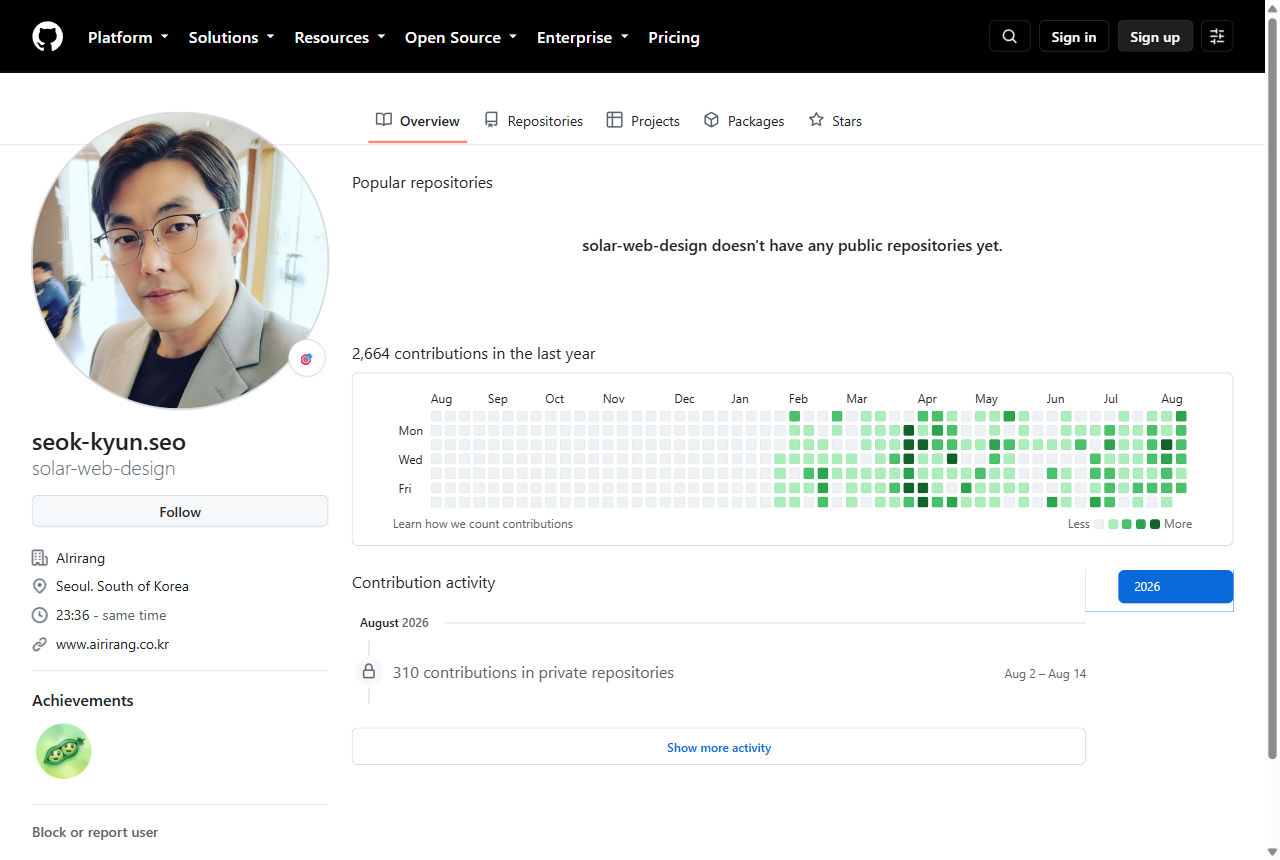This screenshot has height=860, width=1280.
Task: Open the Pricing page
Action: pos(674,37)
